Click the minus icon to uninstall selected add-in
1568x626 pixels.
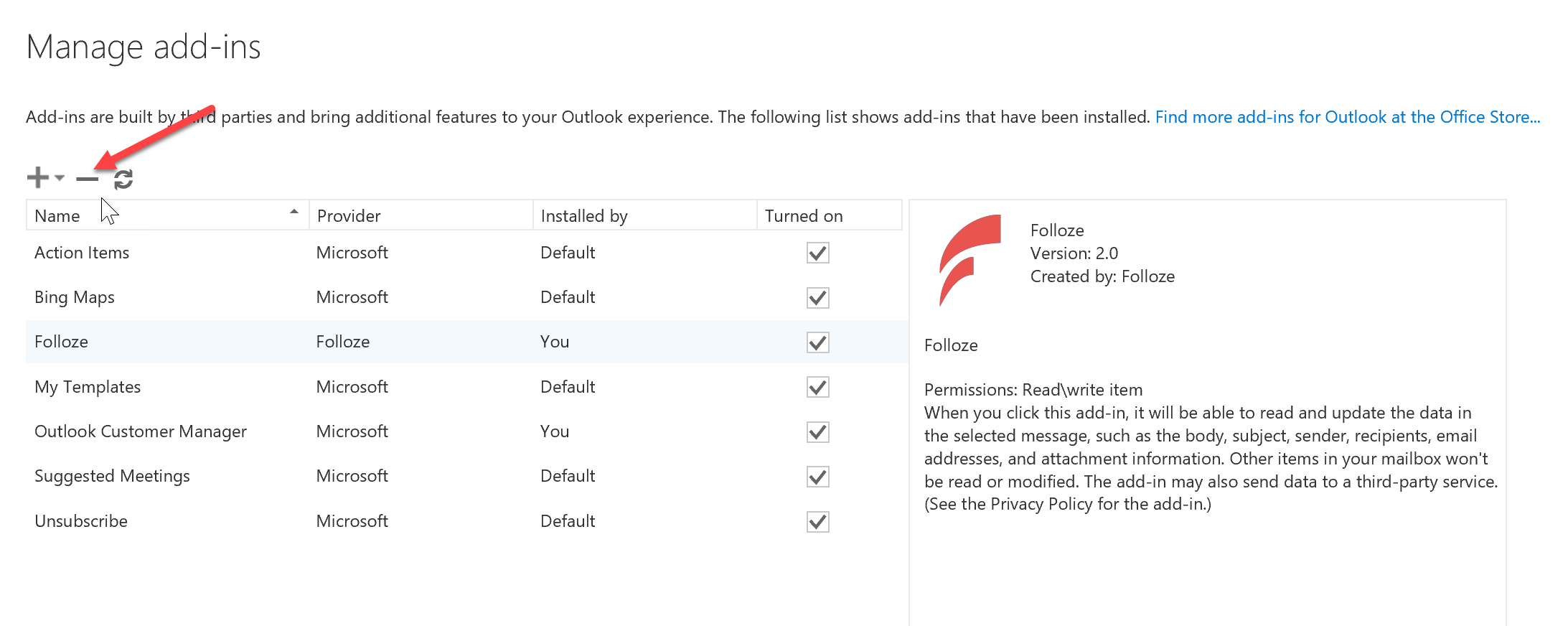click(x=87, y=179)
